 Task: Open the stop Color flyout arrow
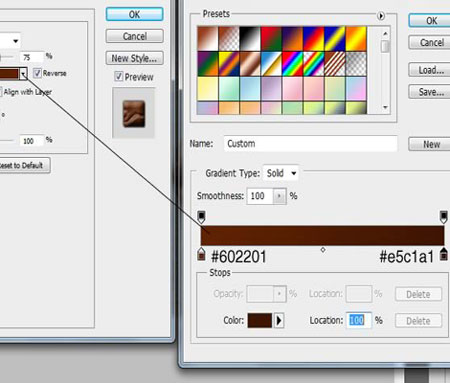(x=279, y=321)
